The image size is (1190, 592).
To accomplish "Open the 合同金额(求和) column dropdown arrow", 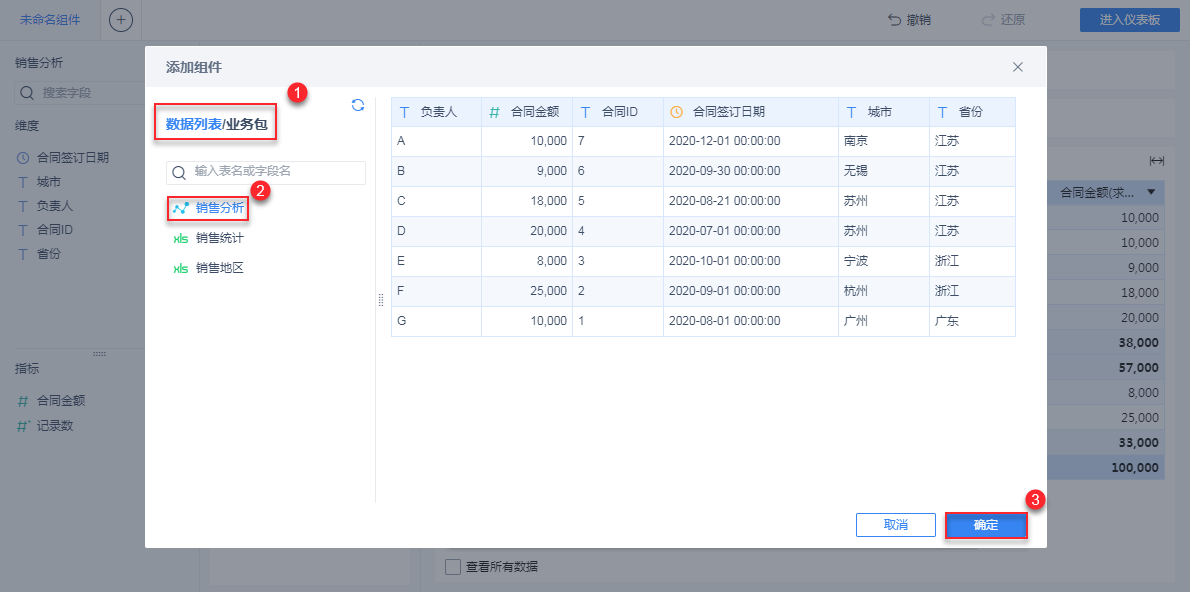I will pos(1152,192).
